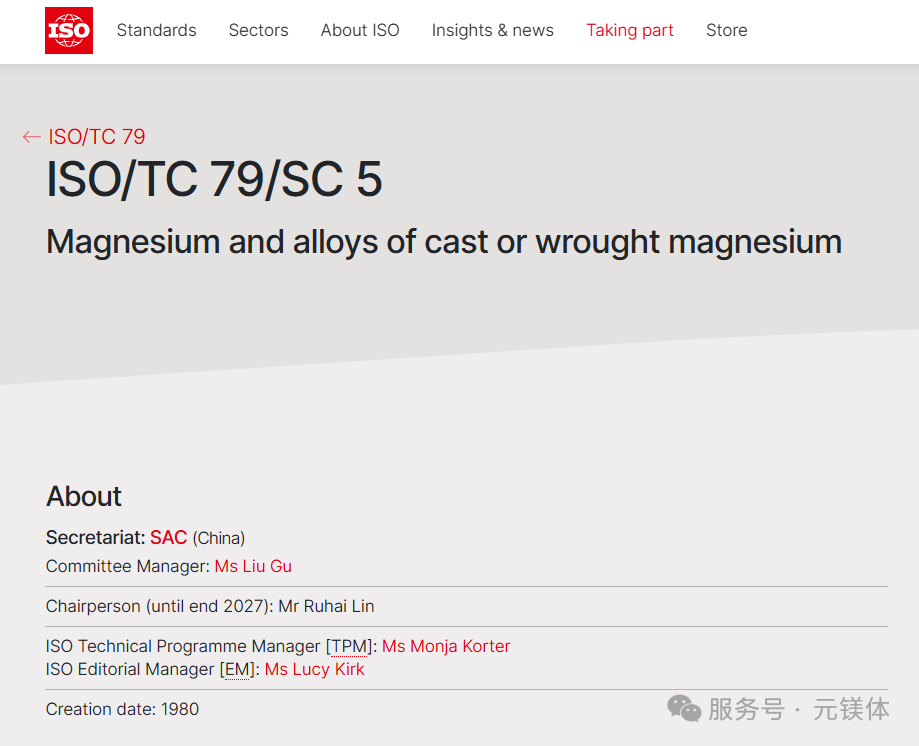The height and width of the screenshot is (746, 919).
Task: Click the Magnesium and alloys subtitle
Action: pos(444,241)
